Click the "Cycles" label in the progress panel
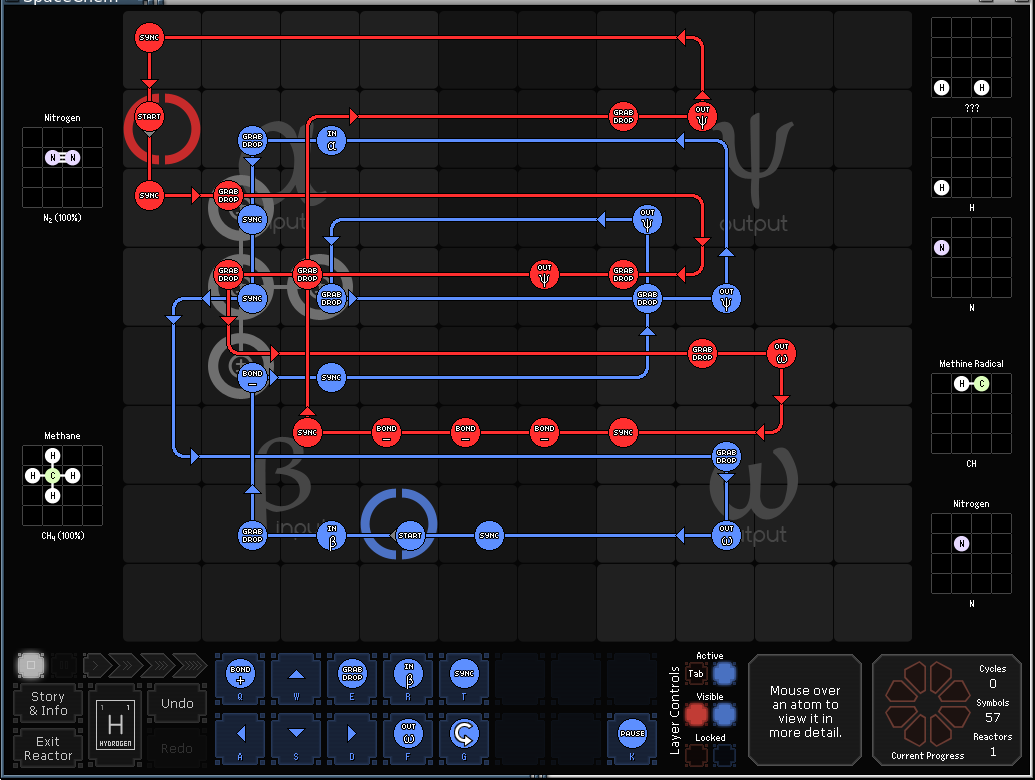 [992, 668]
